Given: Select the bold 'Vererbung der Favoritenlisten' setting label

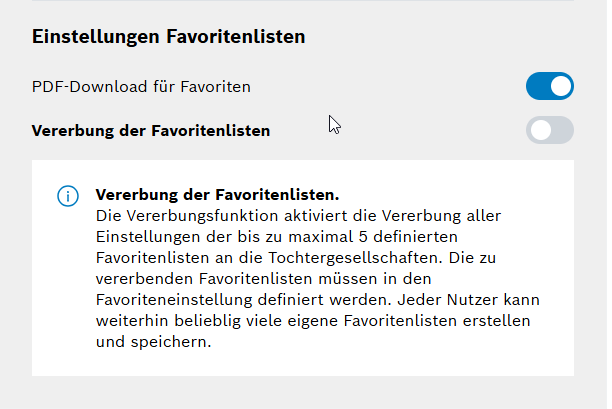Looking at the screenshot, I should pos(151,131).
